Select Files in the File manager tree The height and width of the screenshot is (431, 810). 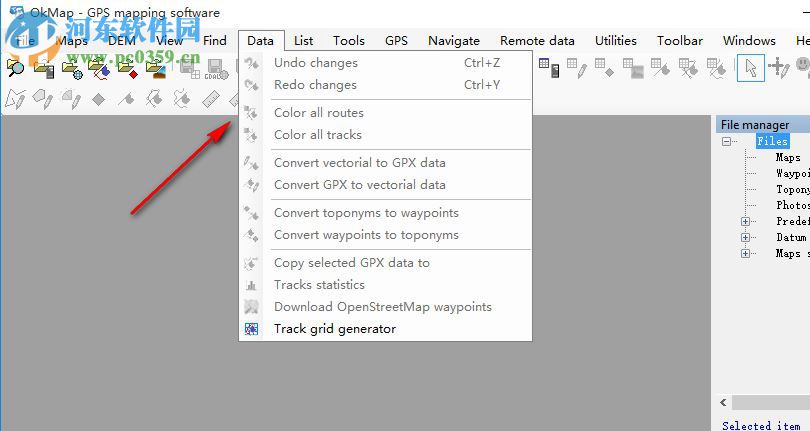pos(772,141)
